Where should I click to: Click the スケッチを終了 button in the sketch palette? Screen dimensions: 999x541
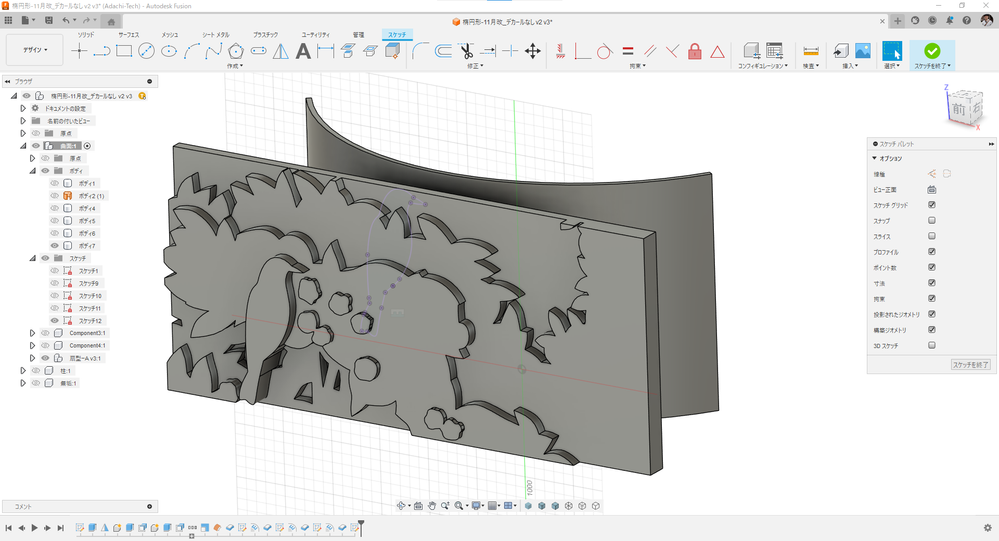(x=970, y=364)
